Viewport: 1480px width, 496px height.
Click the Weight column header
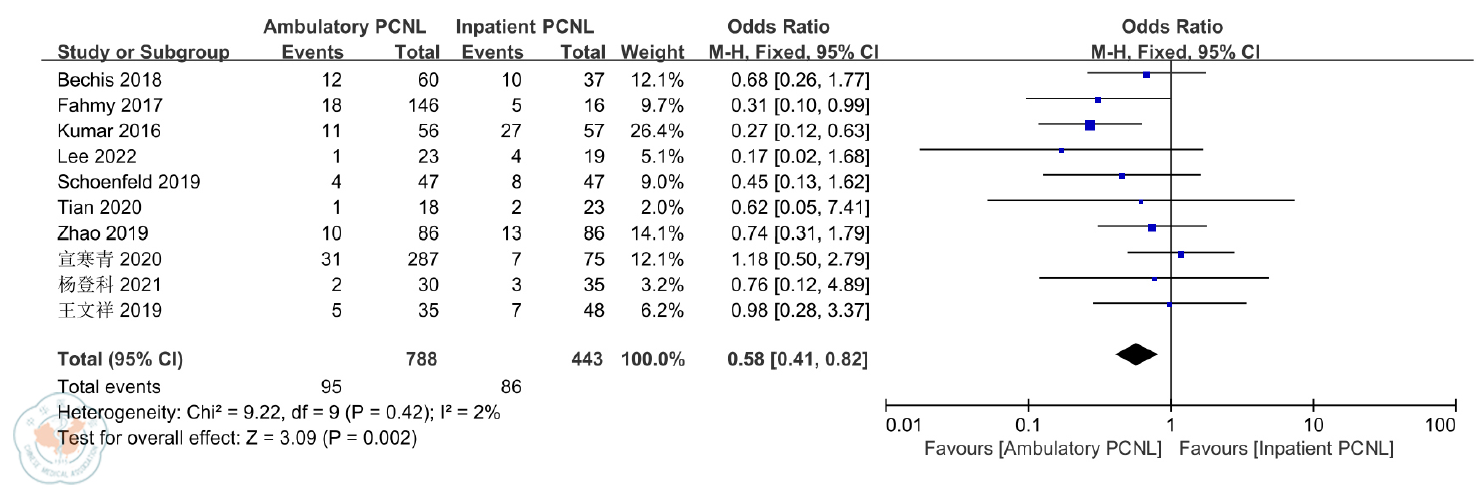tap(652, 52)
